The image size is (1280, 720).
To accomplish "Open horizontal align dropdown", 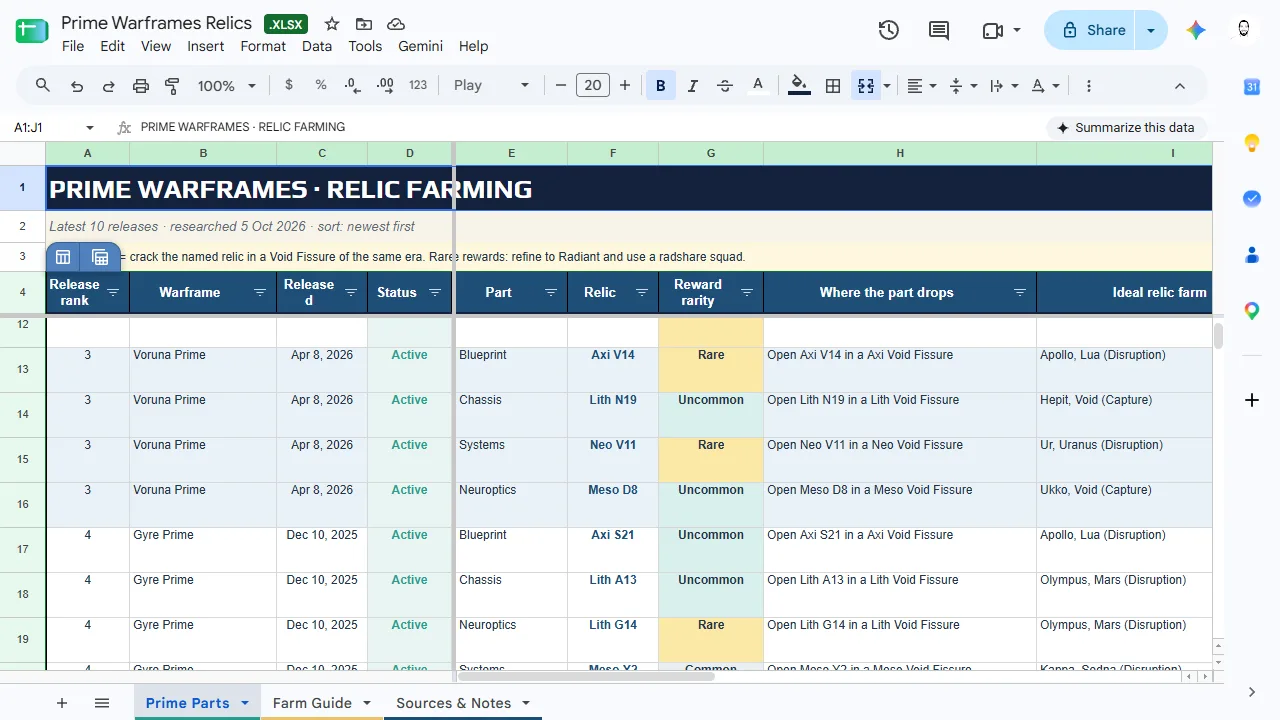I will coord(921,86).
